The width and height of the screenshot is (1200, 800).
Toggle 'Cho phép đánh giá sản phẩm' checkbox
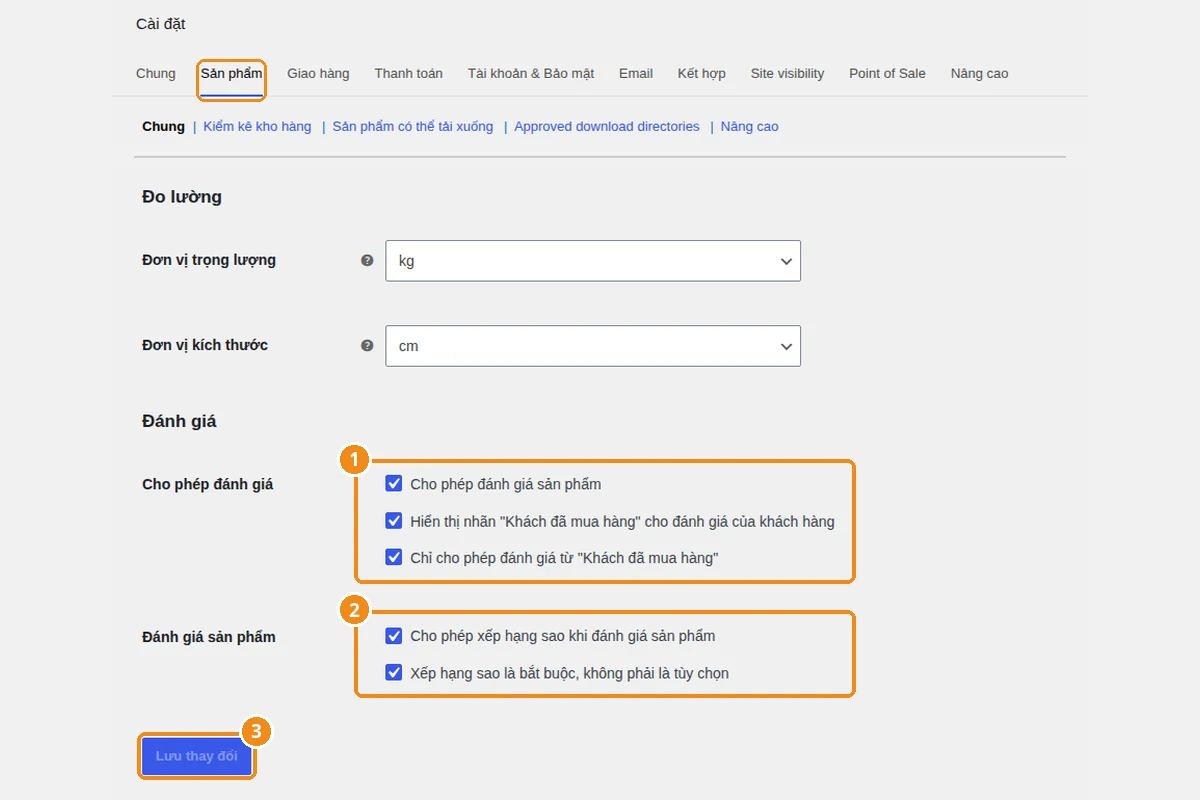click(394, 484)
